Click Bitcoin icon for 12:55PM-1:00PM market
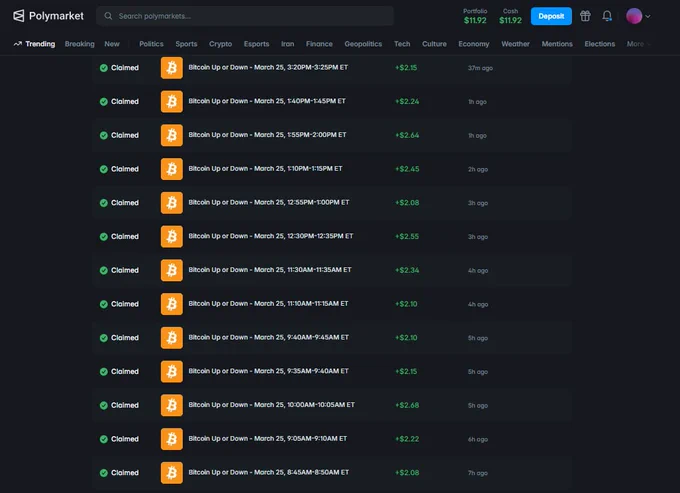The width and height of the screenshot is (680, 493). click(x=172, y=203)
